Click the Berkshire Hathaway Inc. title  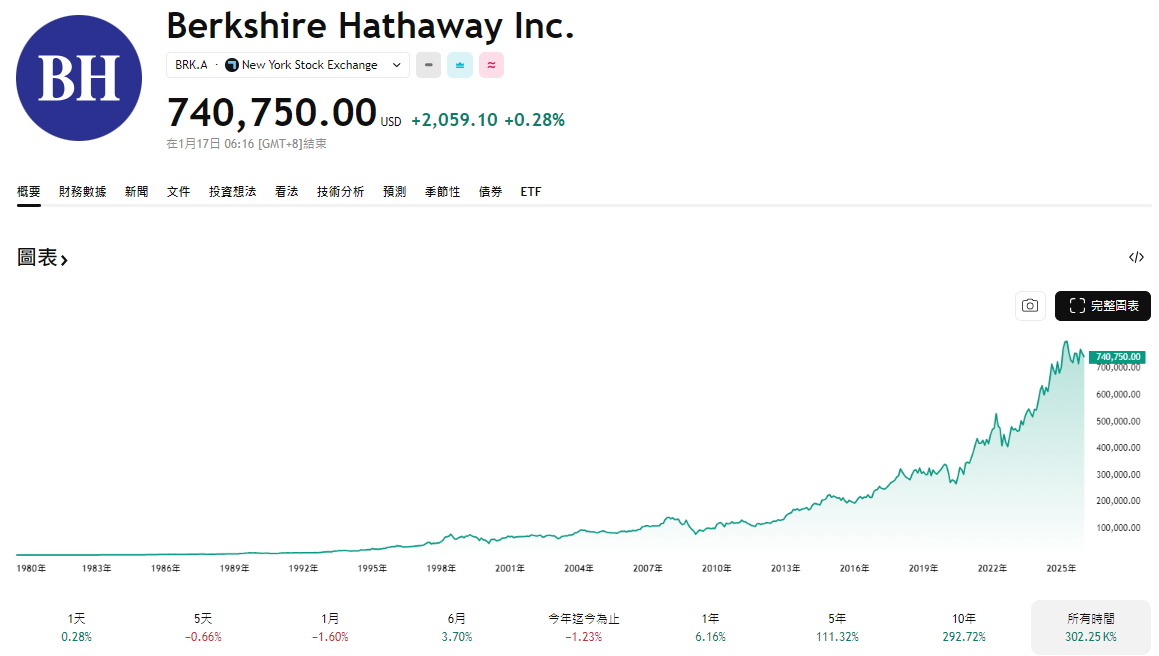[x=370, y=25]
